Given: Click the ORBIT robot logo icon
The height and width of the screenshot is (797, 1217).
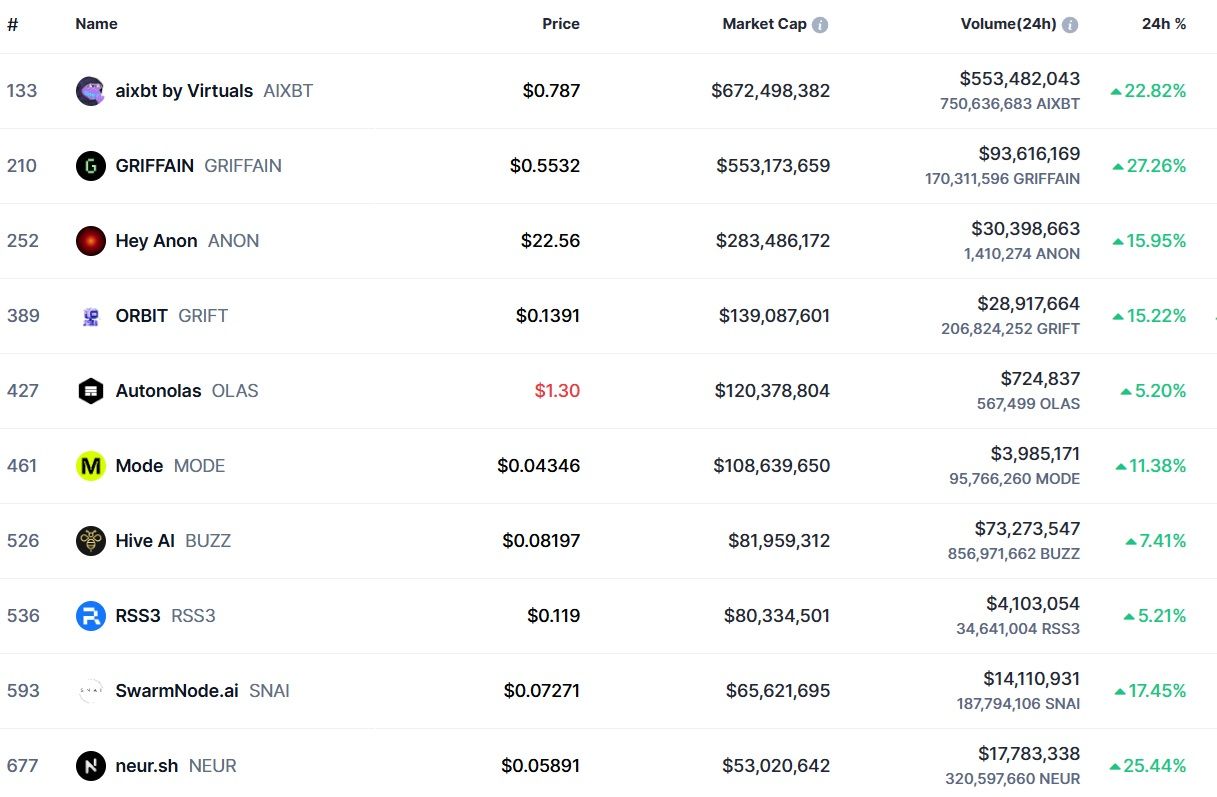Looking at the screenshot, I should click(x=90, y=316).
